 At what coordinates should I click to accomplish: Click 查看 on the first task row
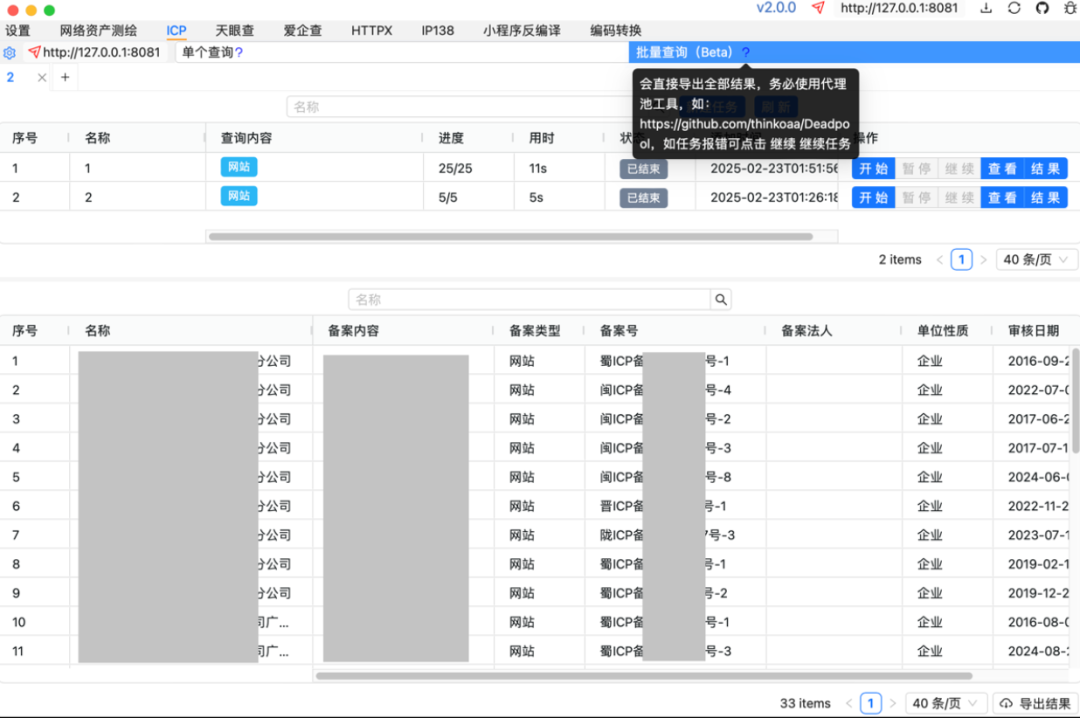(1001, 168)
